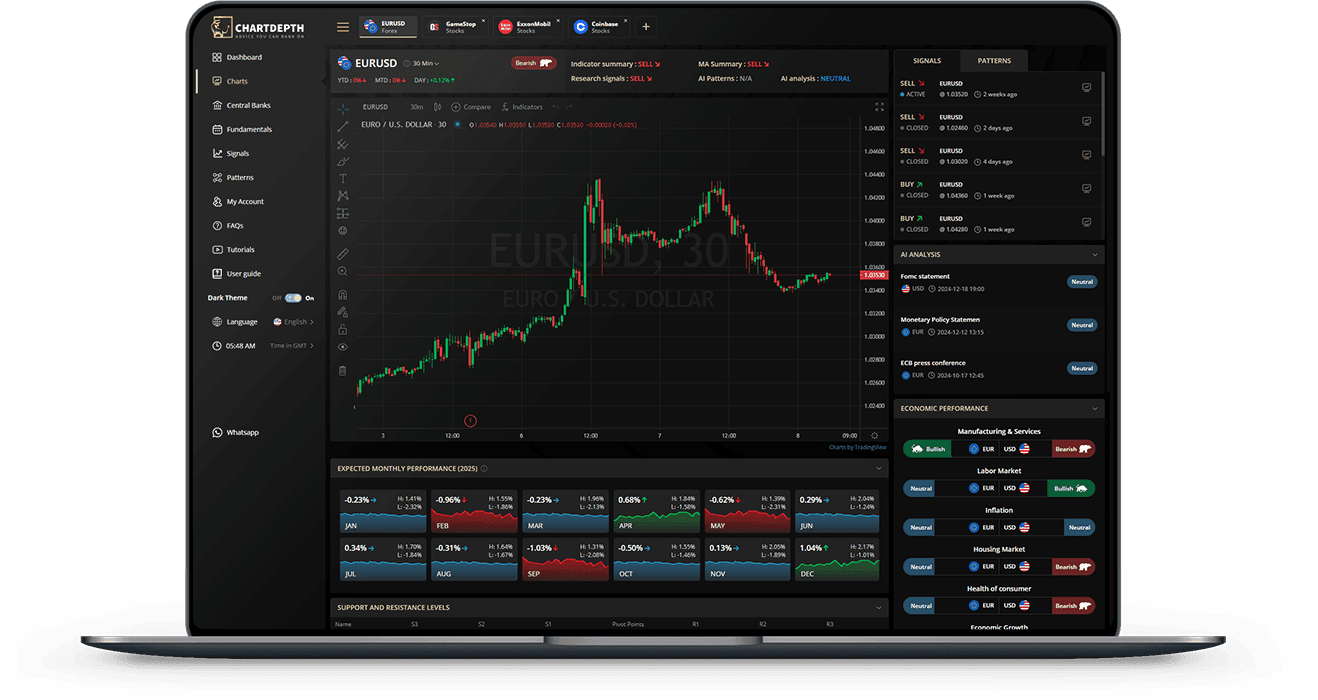This screenshot has width=1318, height=700.
Task: Switch to the GameStop Stocks tab
Action: [x=454, y=27]
